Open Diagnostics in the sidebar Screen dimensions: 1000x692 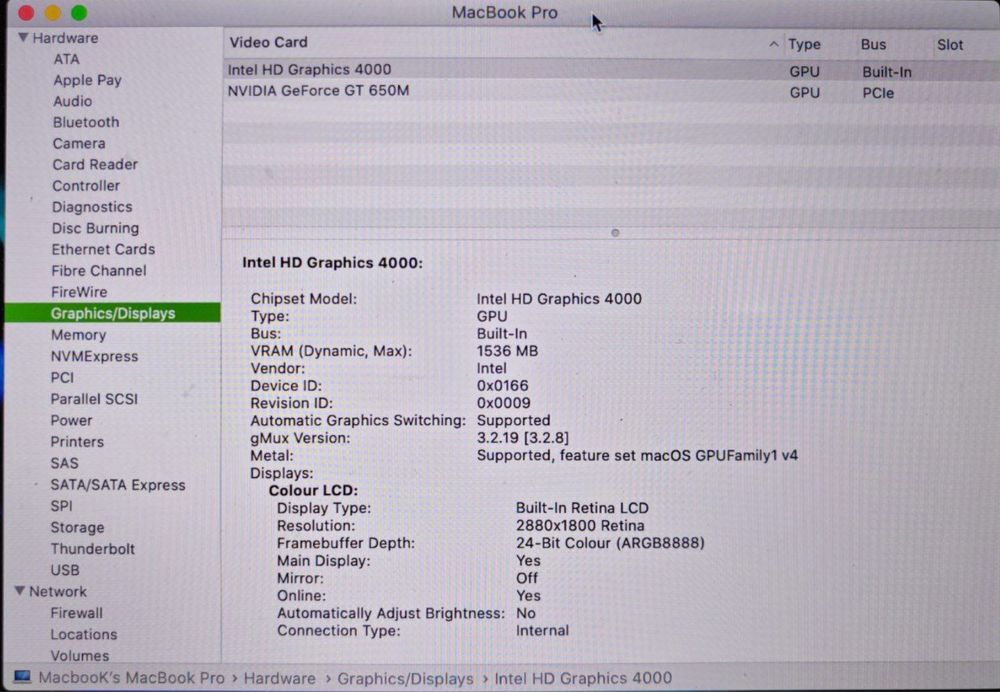tap(92, 207)
